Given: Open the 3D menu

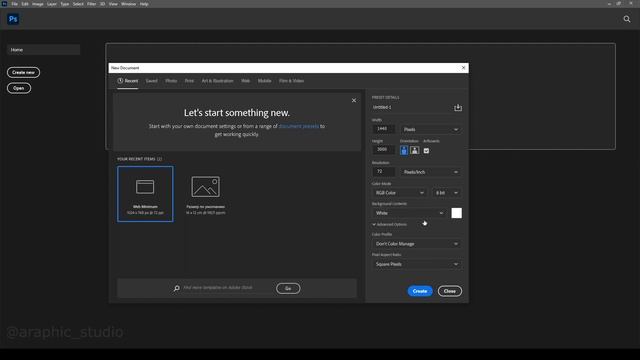Looking at the screenshot, I should tap(102, 4).
